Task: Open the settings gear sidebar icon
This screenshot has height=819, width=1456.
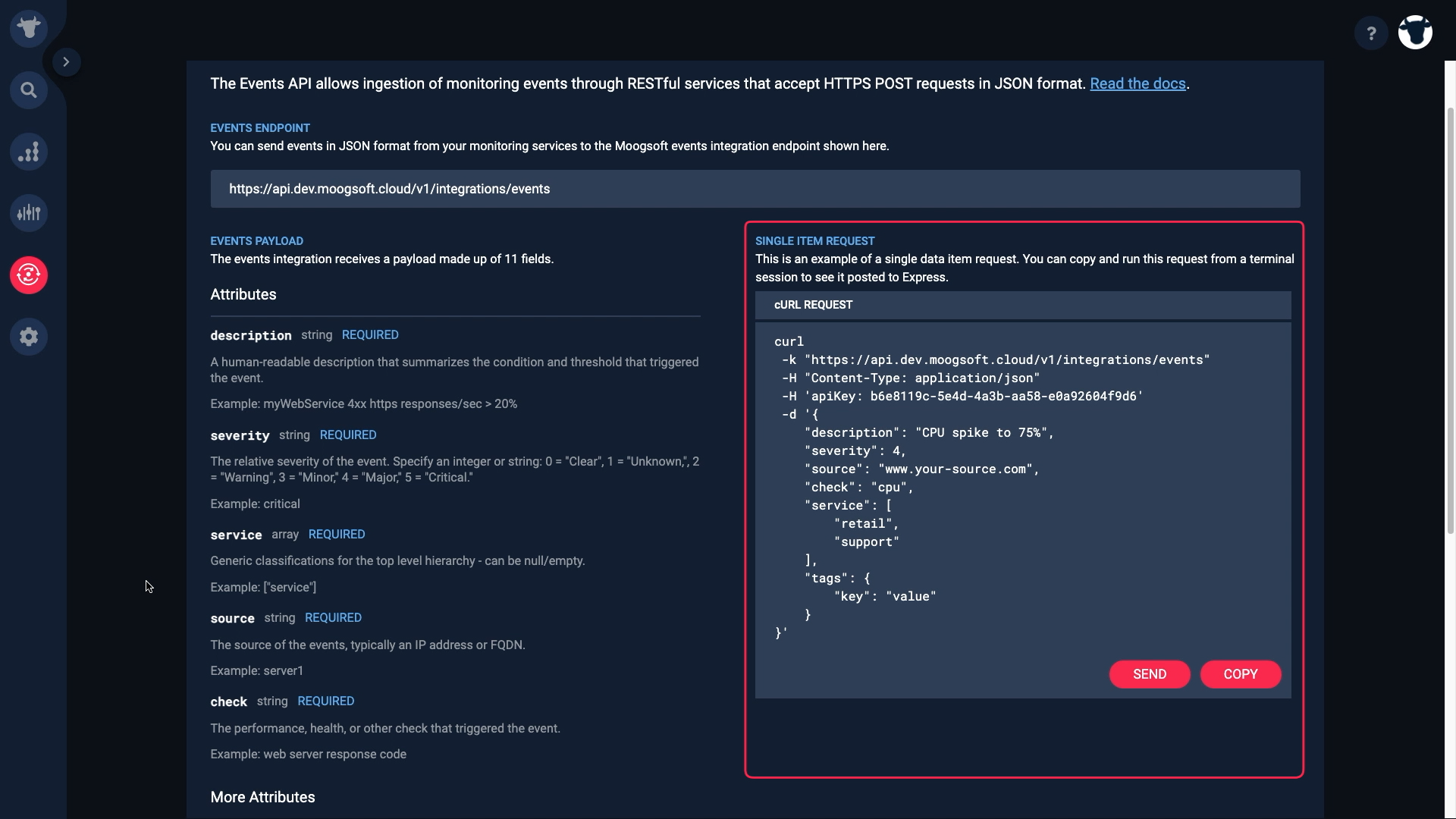Action: pos(29,336)
